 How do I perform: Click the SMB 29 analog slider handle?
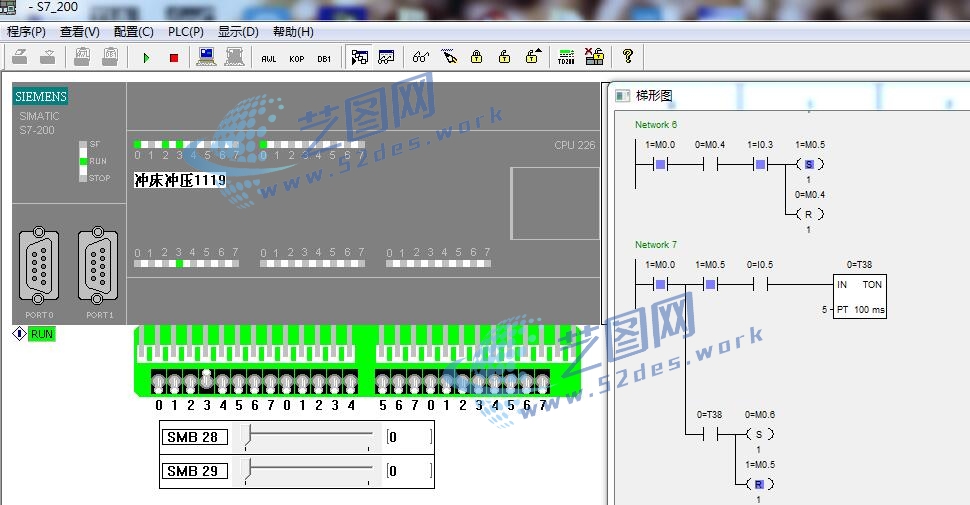(247, 470)
